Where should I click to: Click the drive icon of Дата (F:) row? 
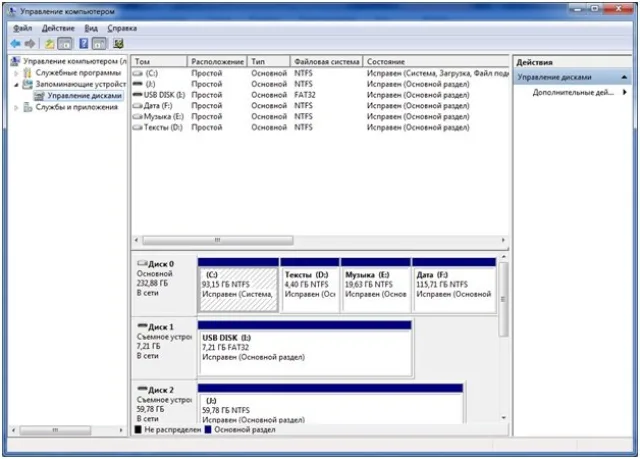pos(138,106)
